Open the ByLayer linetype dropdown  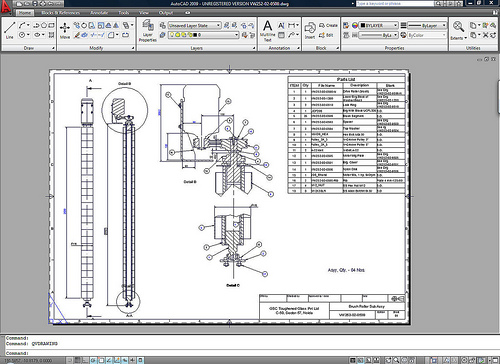[378, 35]
